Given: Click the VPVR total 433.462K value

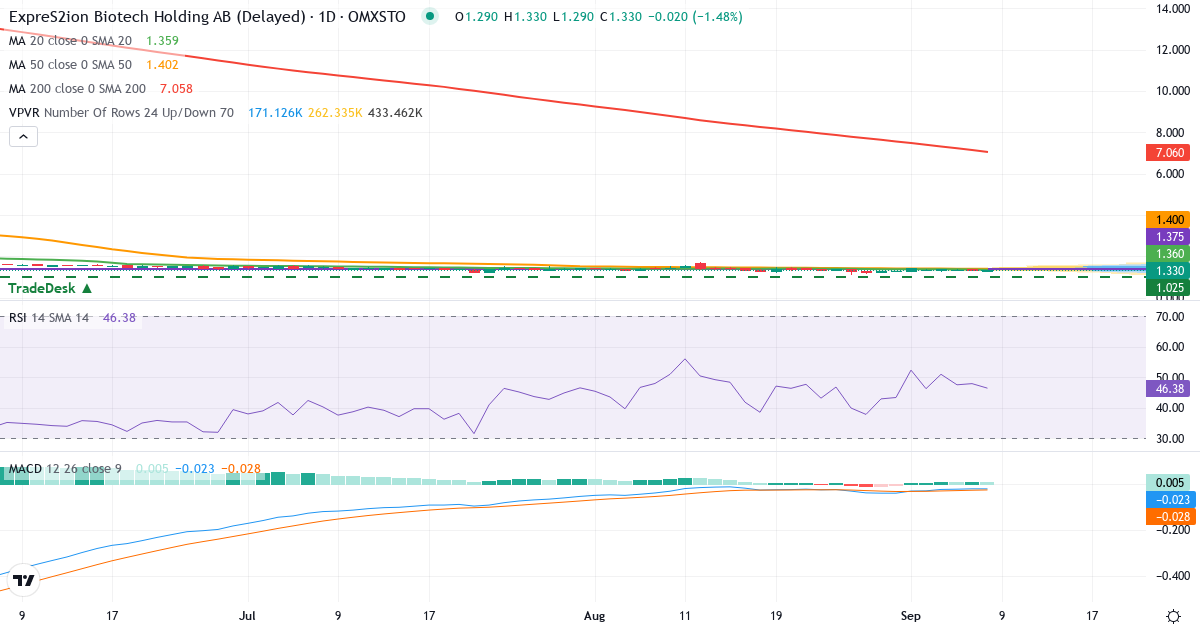Looking at the screenshot, I should click(x=395, y=113).
